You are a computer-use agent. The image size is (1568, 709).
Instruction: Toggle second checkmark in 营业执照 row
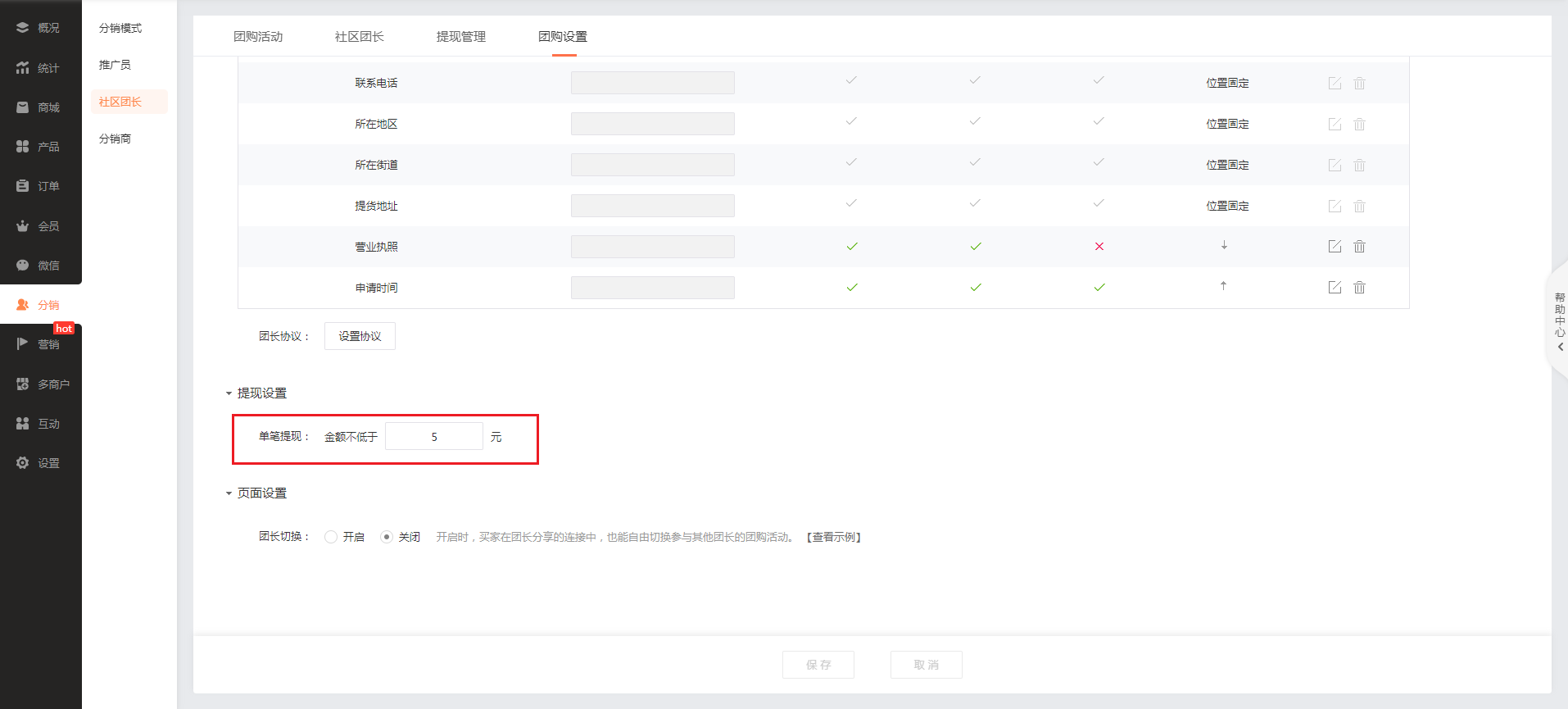(x=976, y=246)
